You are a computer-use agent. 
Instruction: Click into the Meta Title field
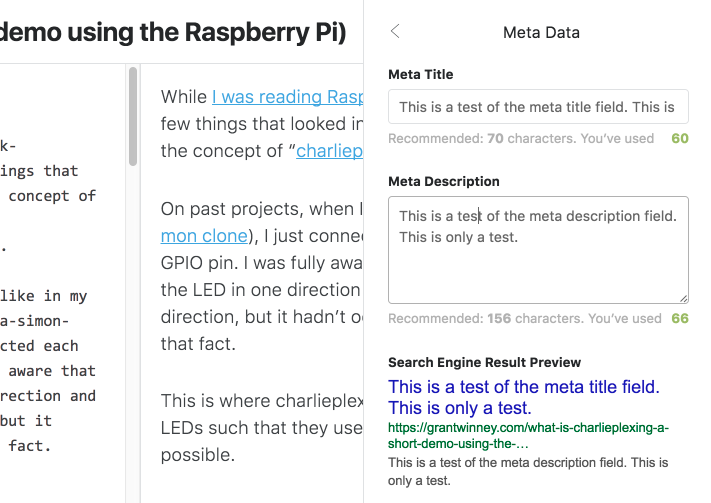pyautogui.click(x=538, y=107)
